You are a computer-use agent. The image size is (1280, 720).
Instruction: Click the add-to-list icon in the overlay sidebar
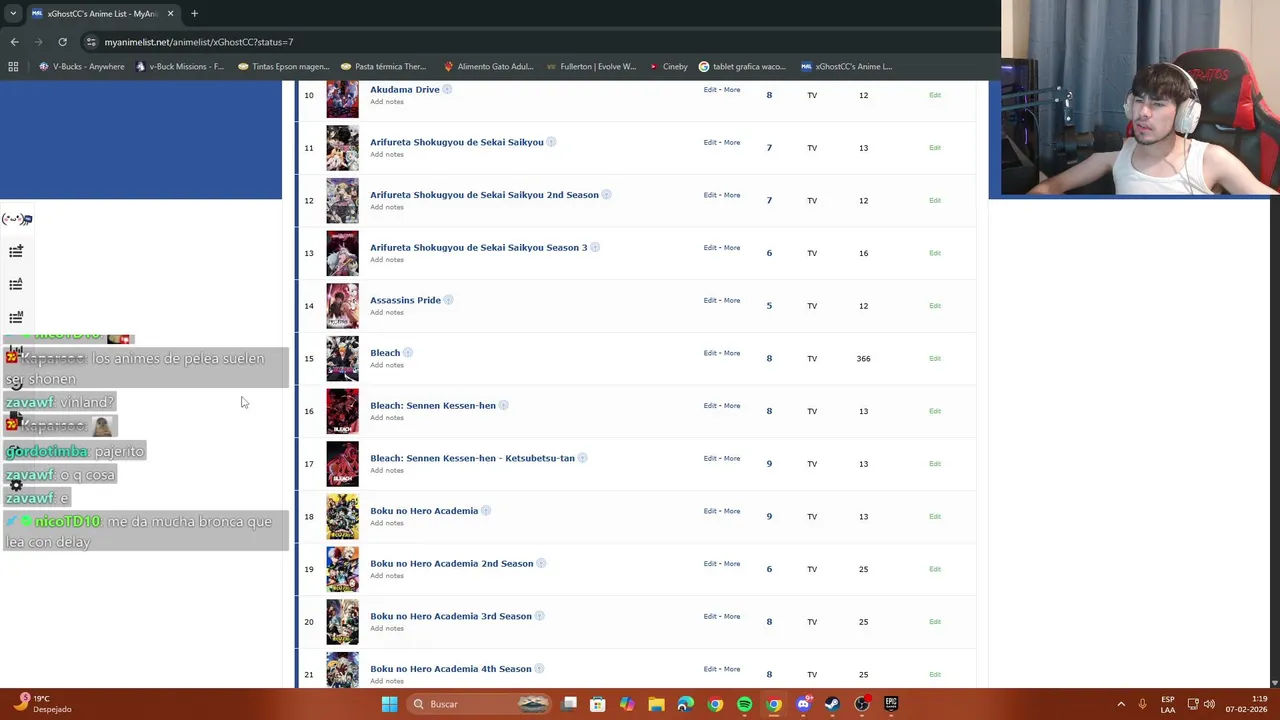(x=16, y=252)
